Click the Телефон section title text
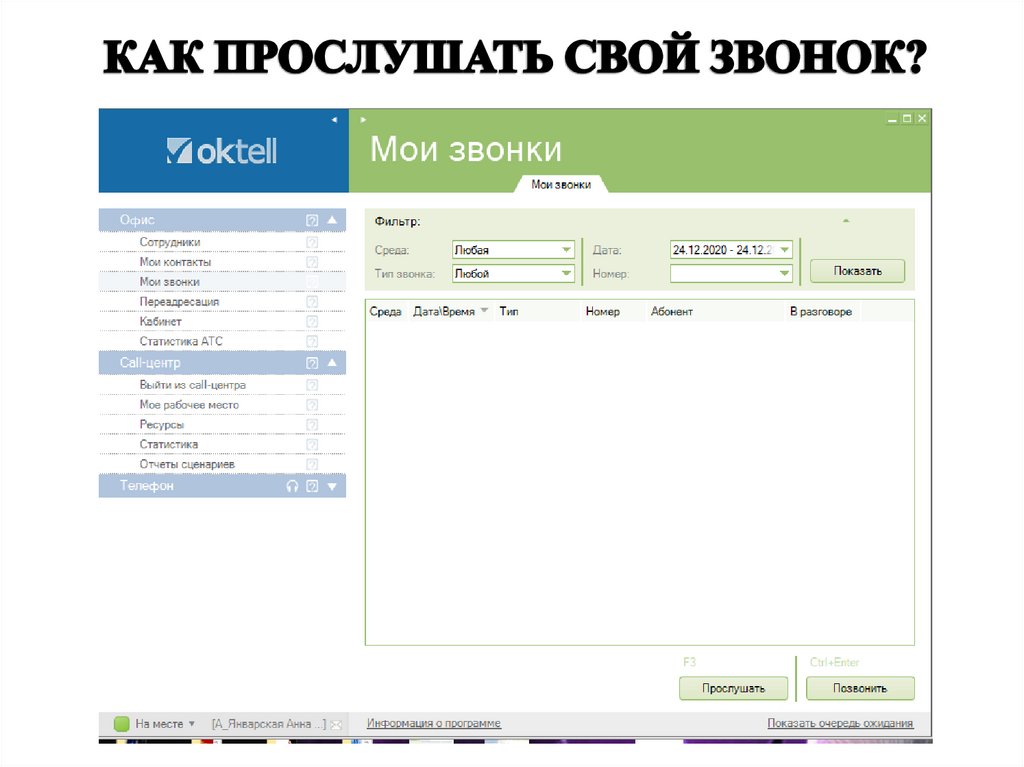This screenshot has width=1024, height=767. coord(147,486)
